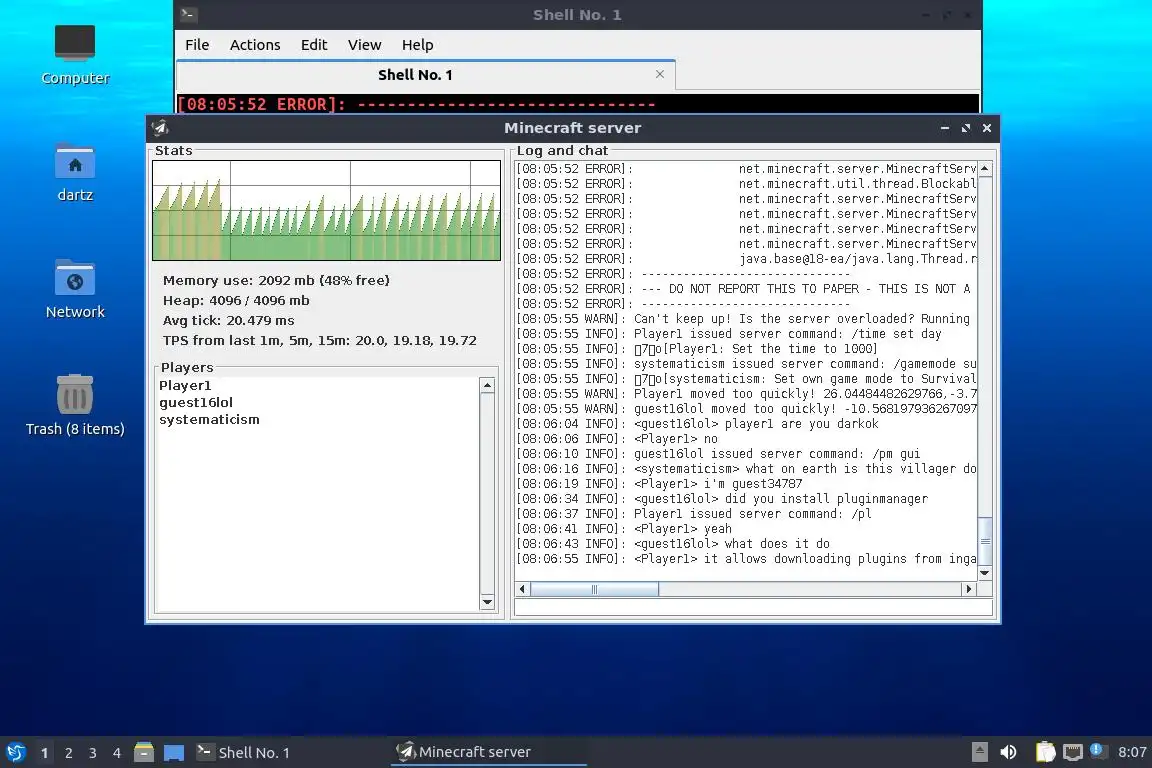Click the Avg tick: 20.479 ms line
The image size is (1152, 768).
(228, 320)
